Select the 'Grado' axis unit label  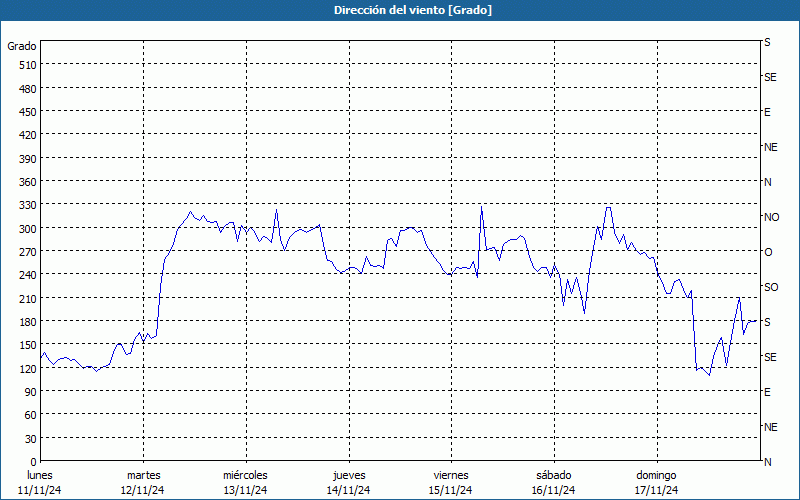click(x=22, y=46)
